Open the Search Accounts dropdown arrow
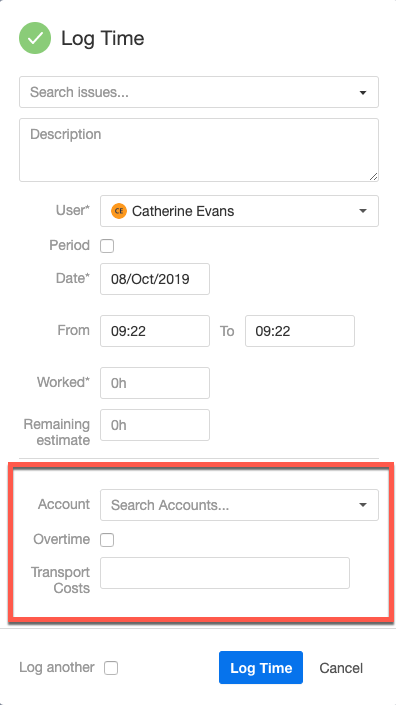 tap(363, 505)
